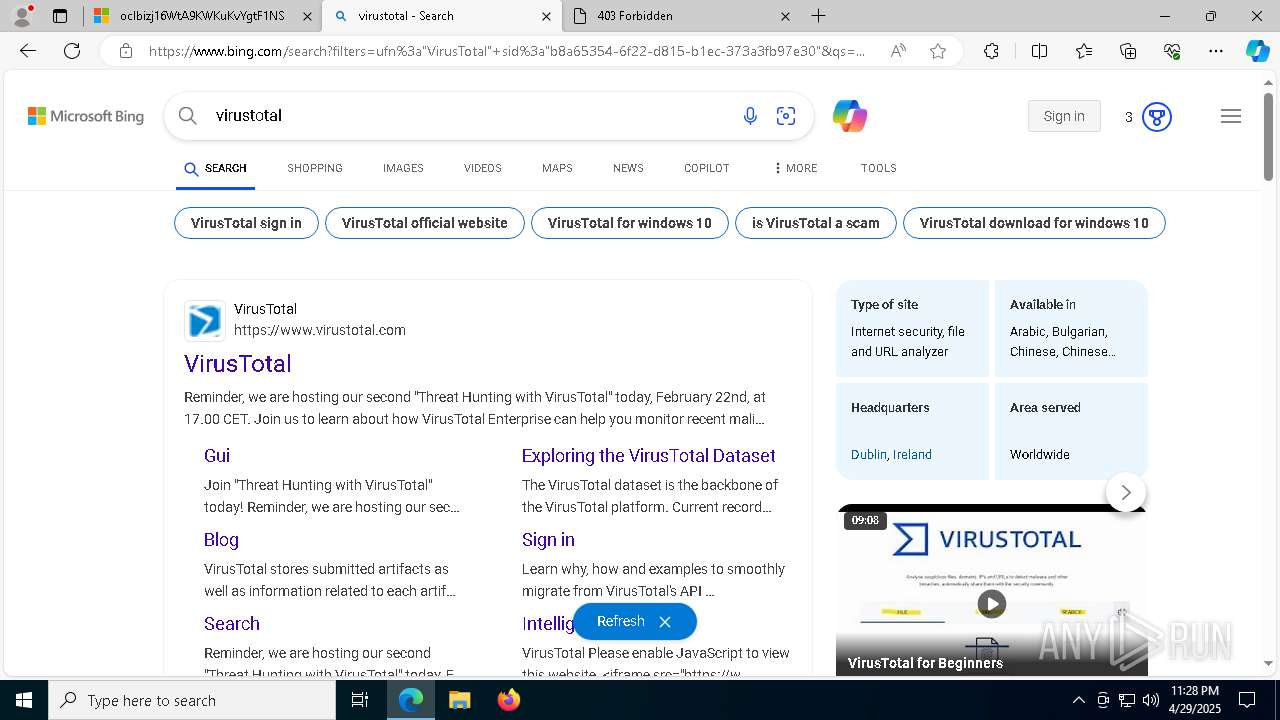Open Extensions puzzle icon
The height and width of the screenshot is (720, 1280).
click(x=991, y=51)
